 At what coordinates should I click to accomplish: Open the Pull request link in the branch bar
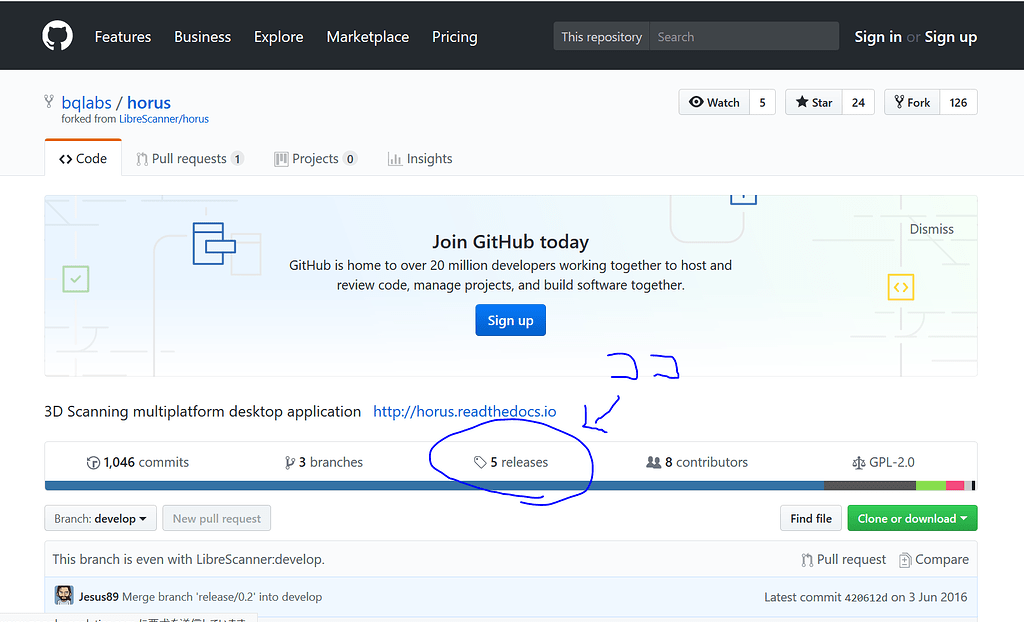pos(843,560)
